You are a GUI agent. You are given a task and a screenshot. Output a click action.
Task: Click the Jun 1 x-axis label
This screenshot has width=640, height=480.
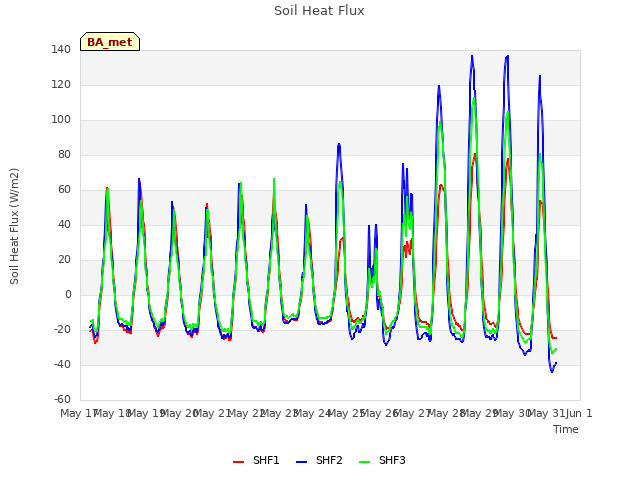pyautogui.click(x=579, y=413)
